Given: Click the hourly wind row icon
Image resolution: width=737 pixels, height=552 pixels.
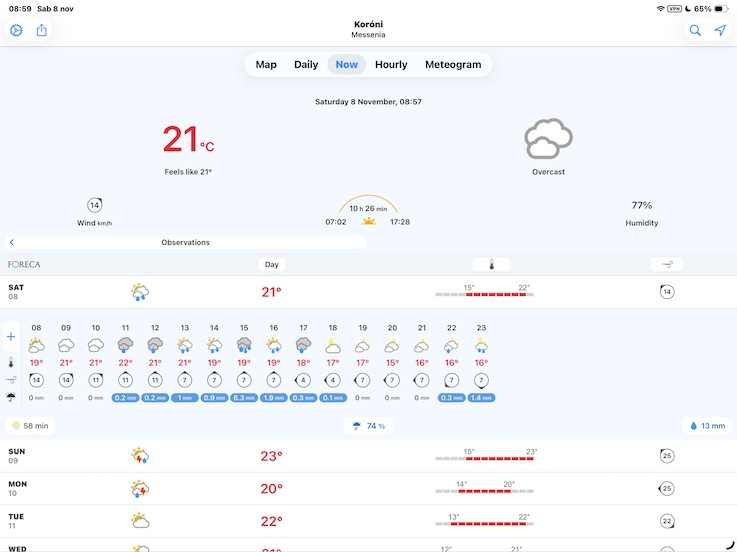Looking at the screenshot, I should pos(11,379).
